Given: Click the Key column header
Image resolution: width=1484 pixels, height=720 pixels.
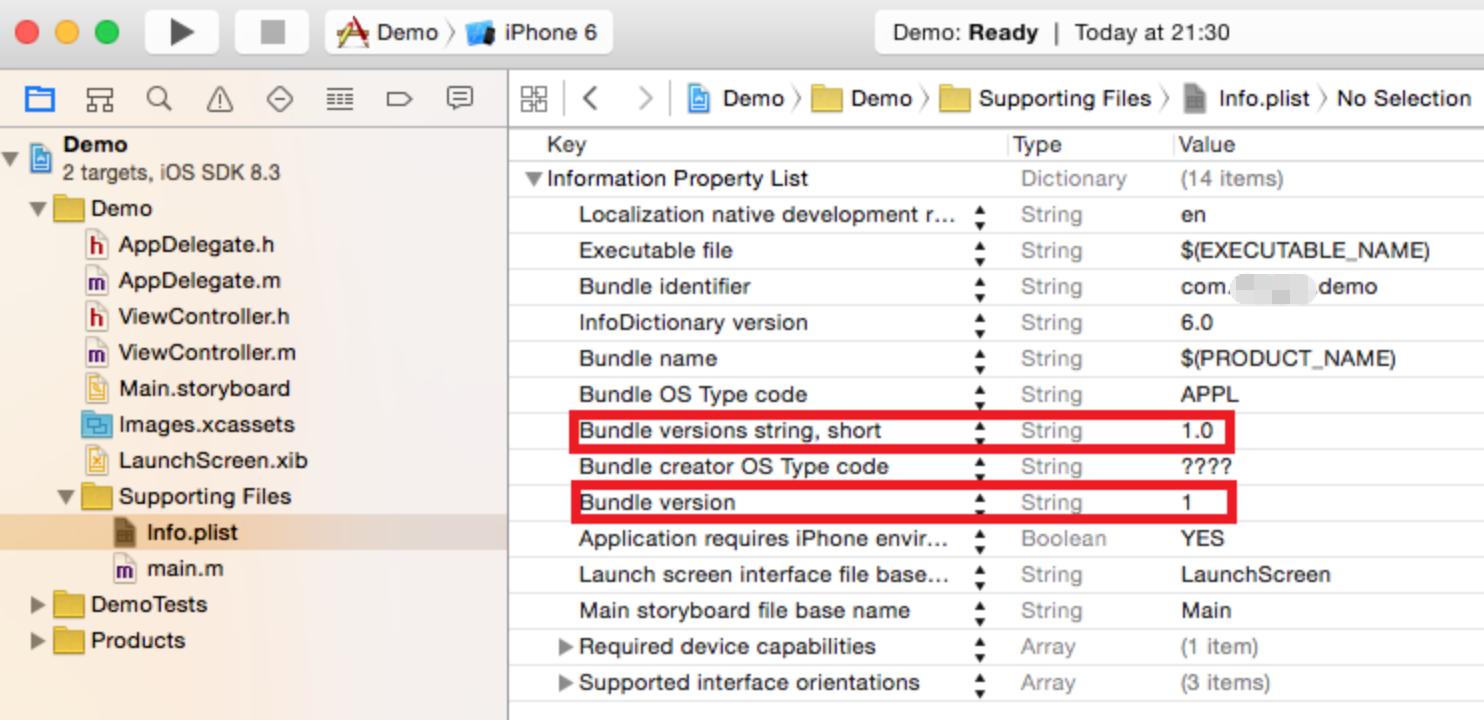Looking at the screenshot, I should (x=566, y=145).
